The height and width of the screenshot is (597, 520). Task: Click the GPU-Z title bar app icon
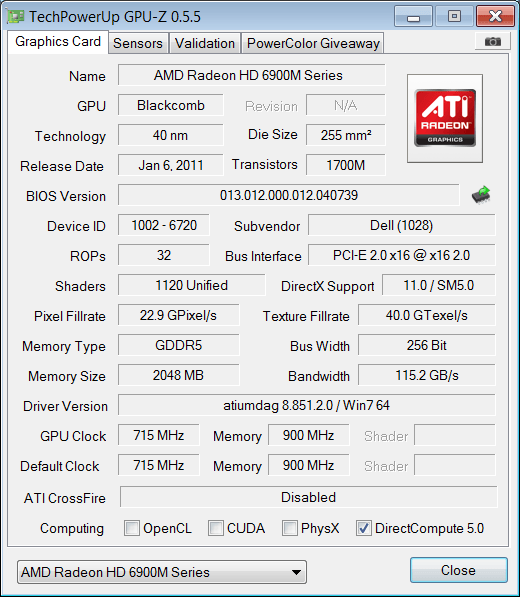click(16, 16)
